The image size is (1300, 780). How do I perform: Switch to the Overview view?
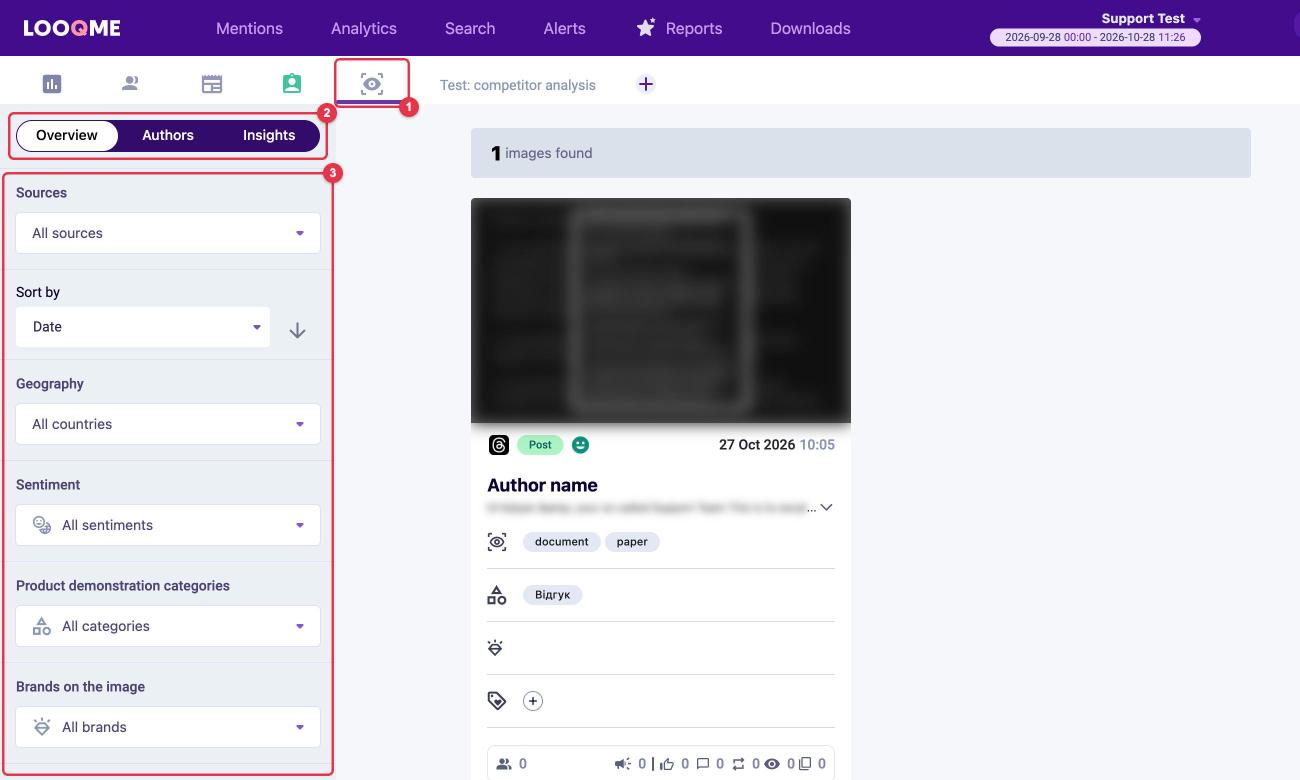(x=67, y=136)
